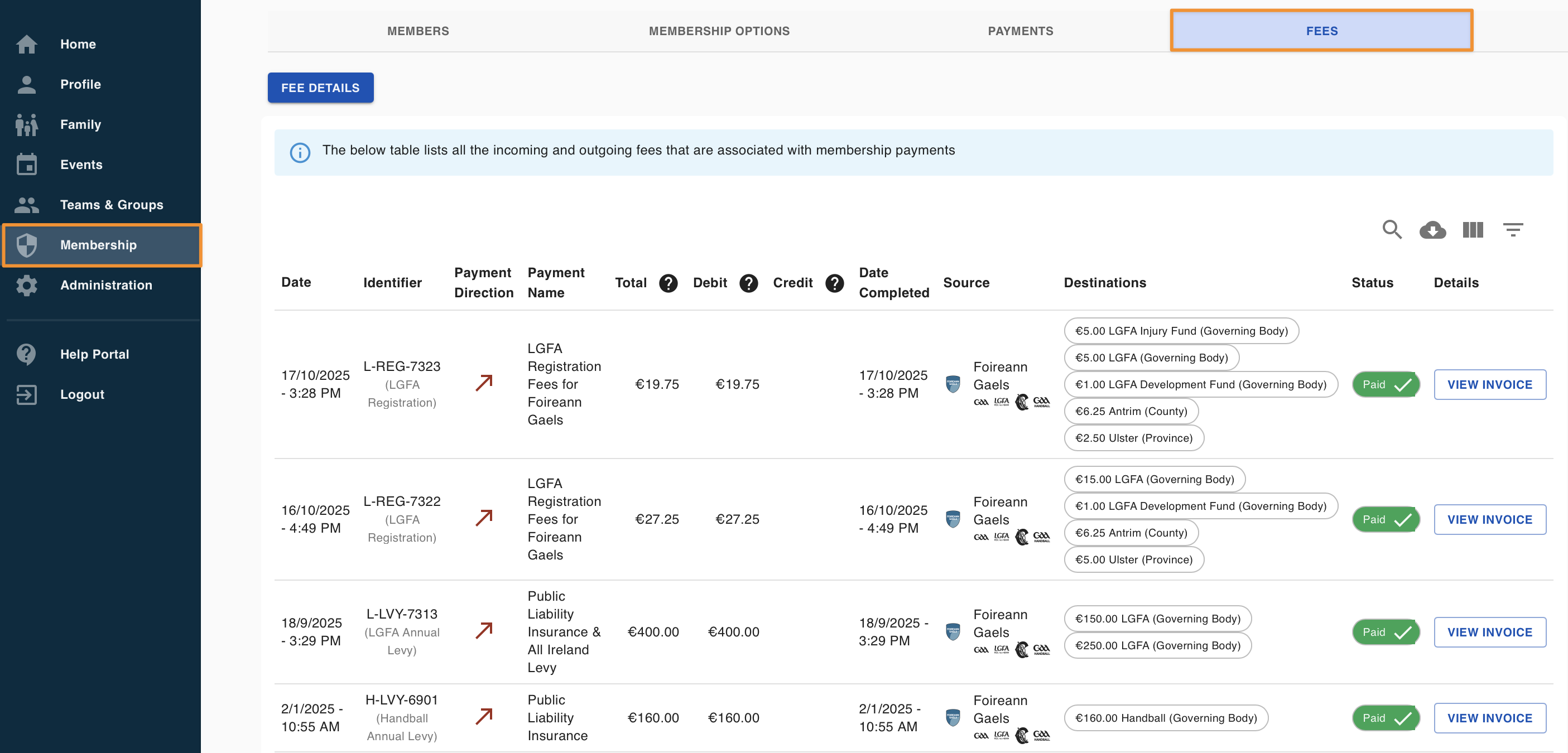The image size is (1568, 753).
Task: Click outgoing arrow icon for H-LVY-6901
Action: pos(484,717)
